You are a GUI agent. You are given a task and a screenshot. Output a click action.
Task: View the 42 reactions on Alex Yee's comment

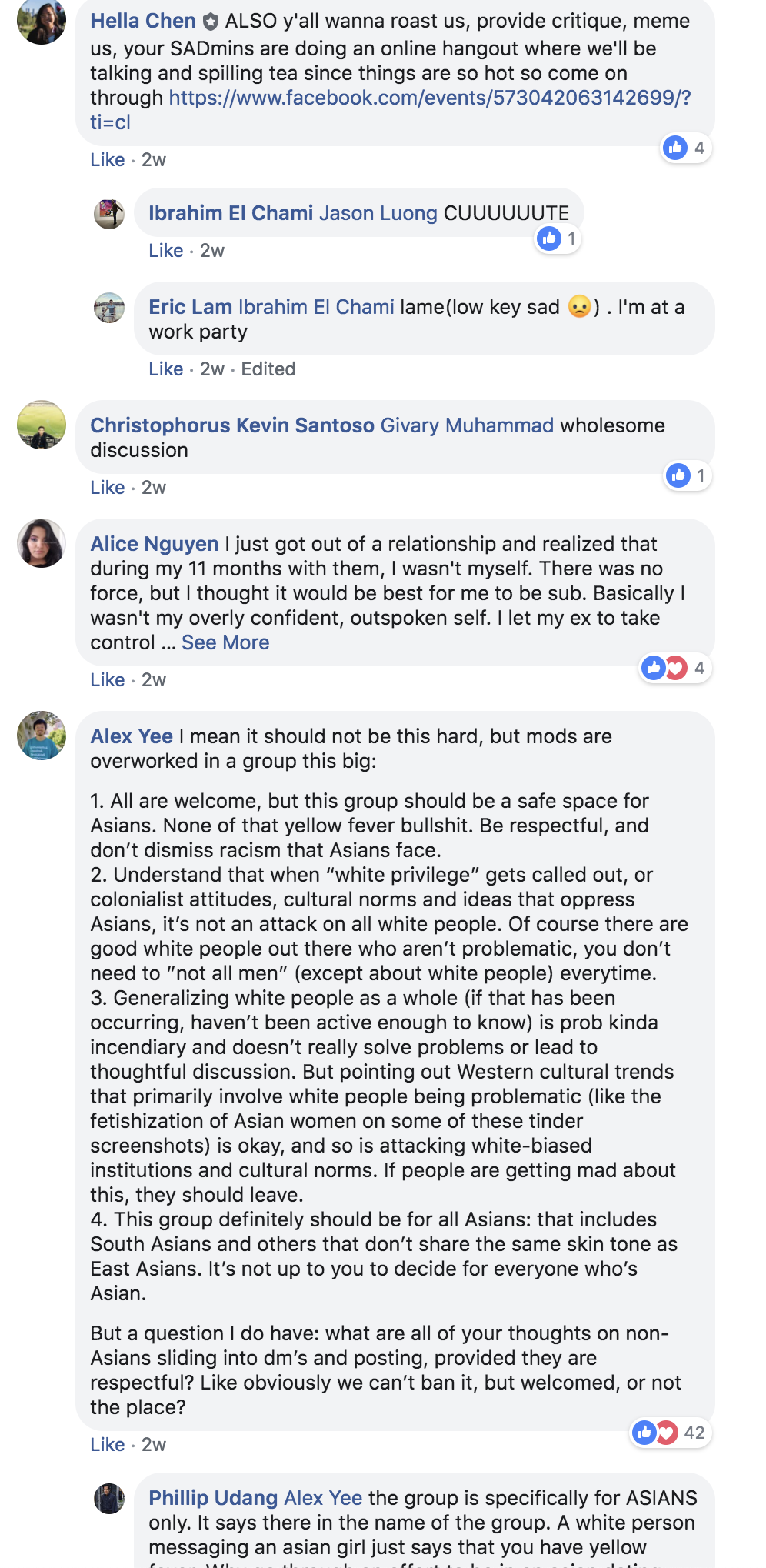point(671,1433)
